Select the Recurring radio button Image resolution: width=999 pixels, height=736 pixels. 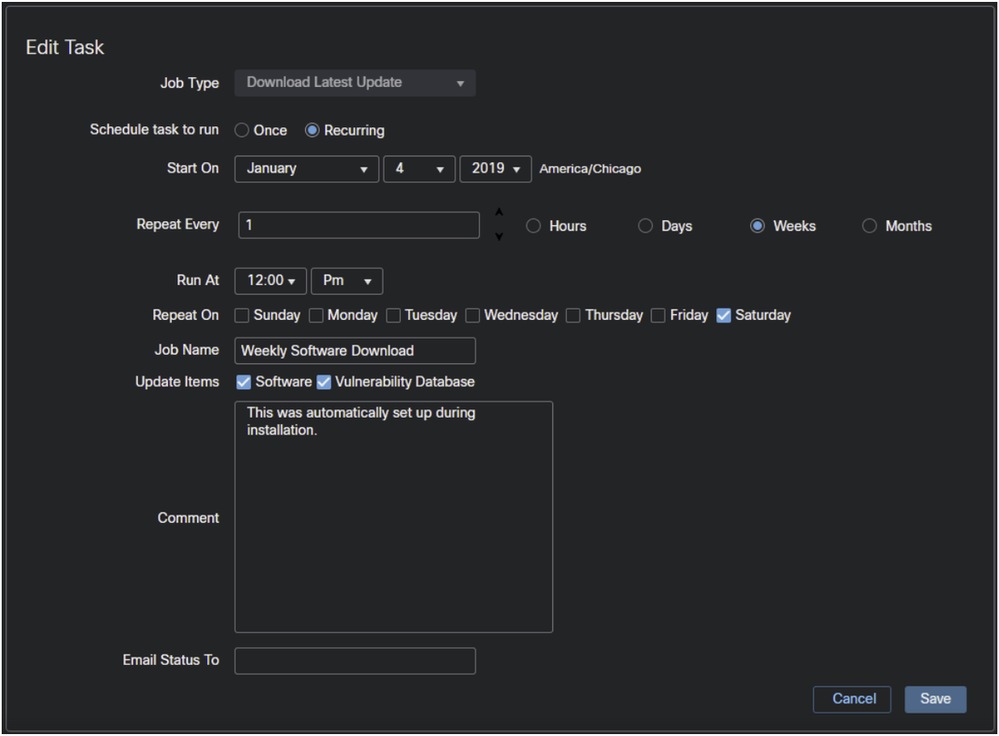[312, 130]
